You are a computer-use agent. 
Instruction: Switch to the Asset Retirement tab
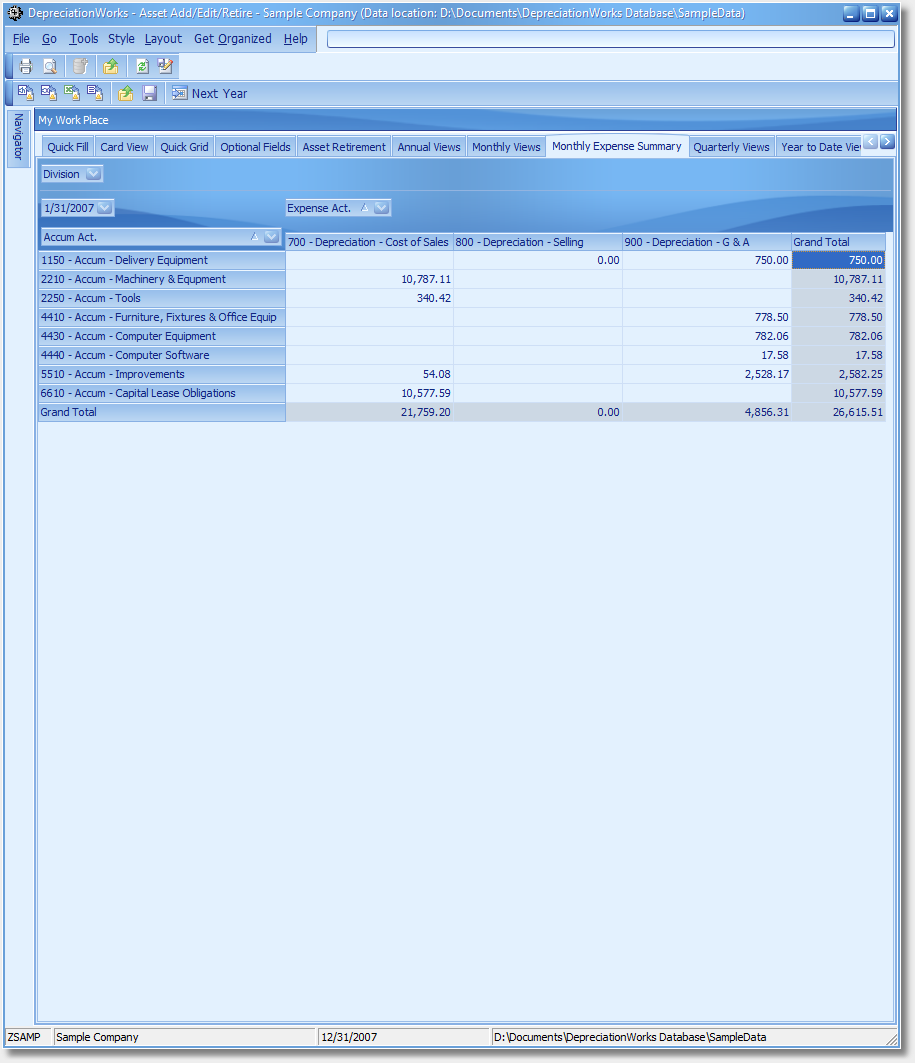[x=344, y=147]
